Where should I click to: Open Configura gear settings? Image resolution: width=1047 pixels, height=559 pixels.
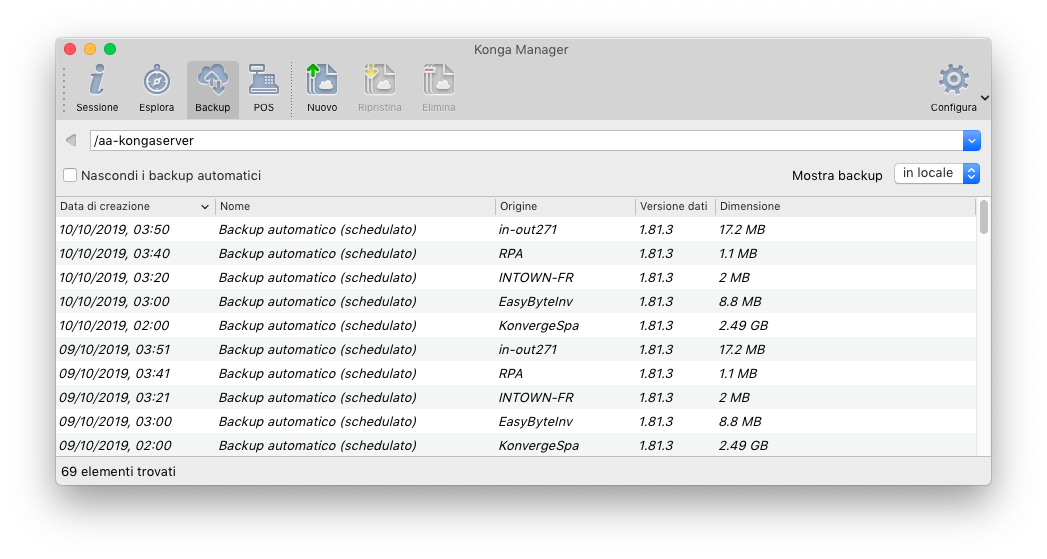954,89
